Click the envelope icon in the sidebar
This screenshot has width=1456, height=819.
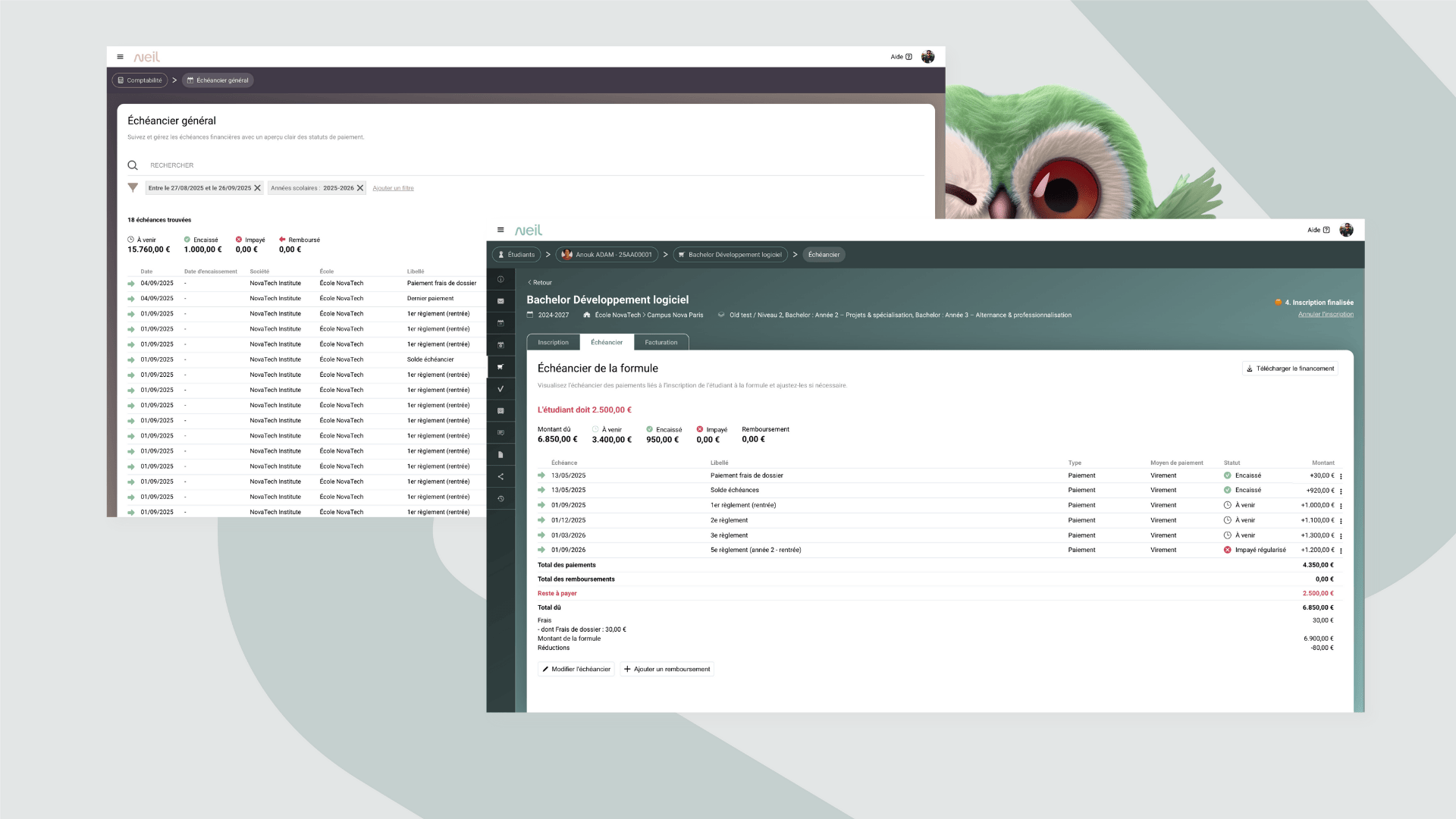[500, 301]
